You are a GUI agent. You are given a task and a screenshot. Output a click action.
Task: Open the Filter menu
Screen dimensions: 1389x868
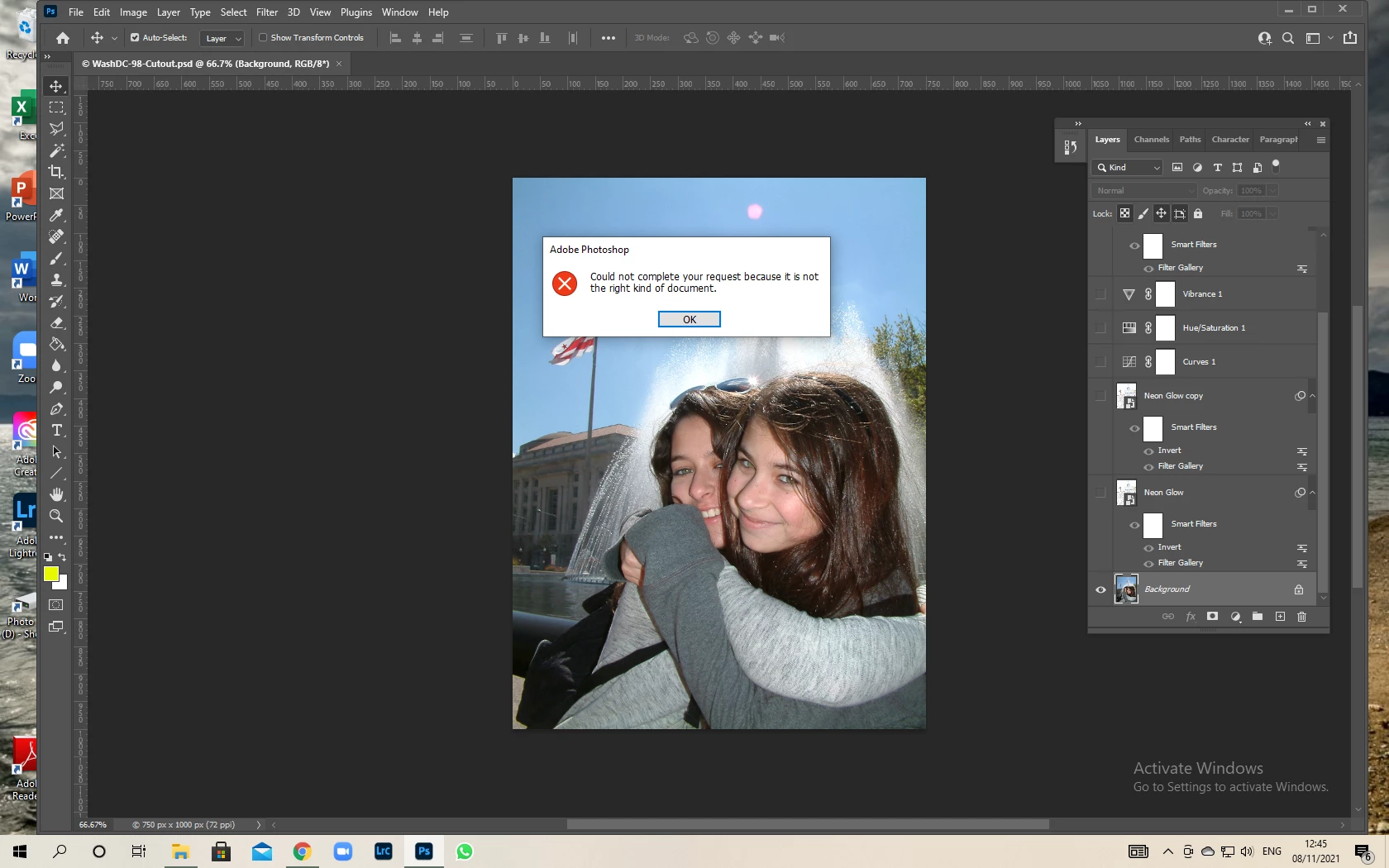click(266, 12)
